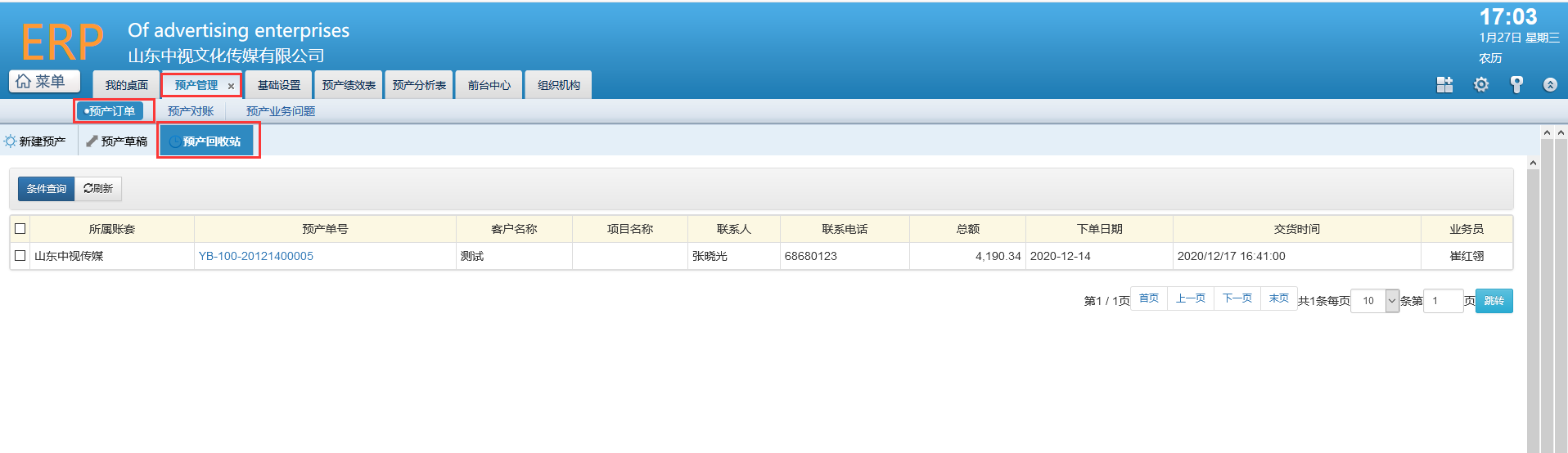This screenshot has width=1568, height=453.
Task: Open the 菜单 home menu
Action: pos(44,82)
